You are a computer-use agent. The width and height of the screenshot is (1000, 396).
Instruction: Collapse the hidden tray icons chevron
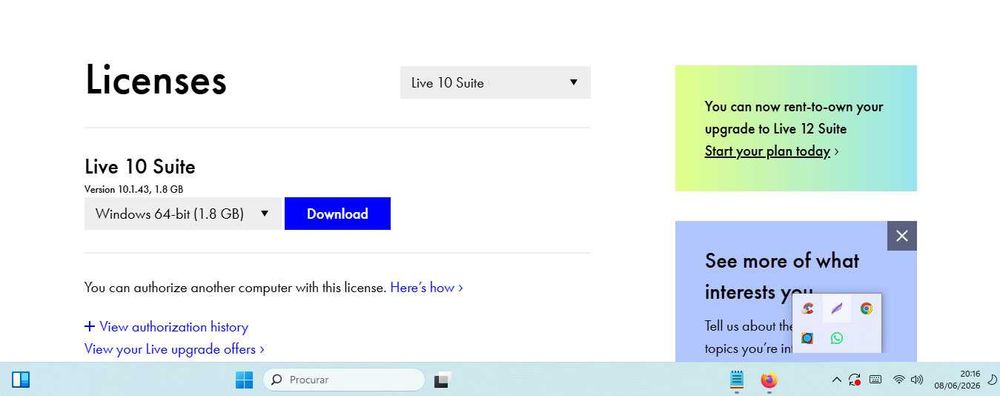click(837, 380)
